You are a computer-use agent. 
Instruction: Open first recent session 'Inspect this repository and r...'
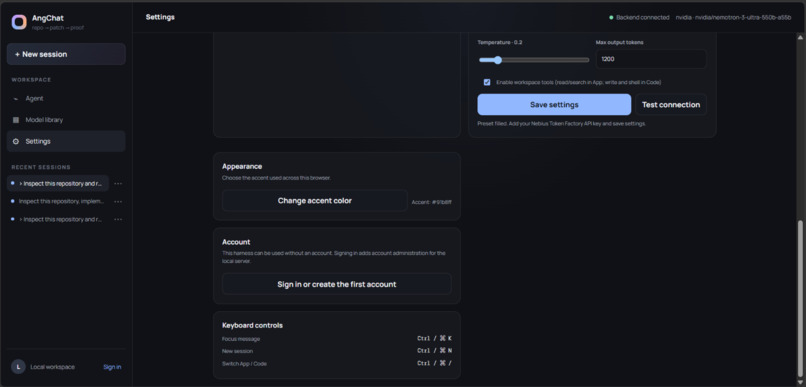[x=58, y=183]
